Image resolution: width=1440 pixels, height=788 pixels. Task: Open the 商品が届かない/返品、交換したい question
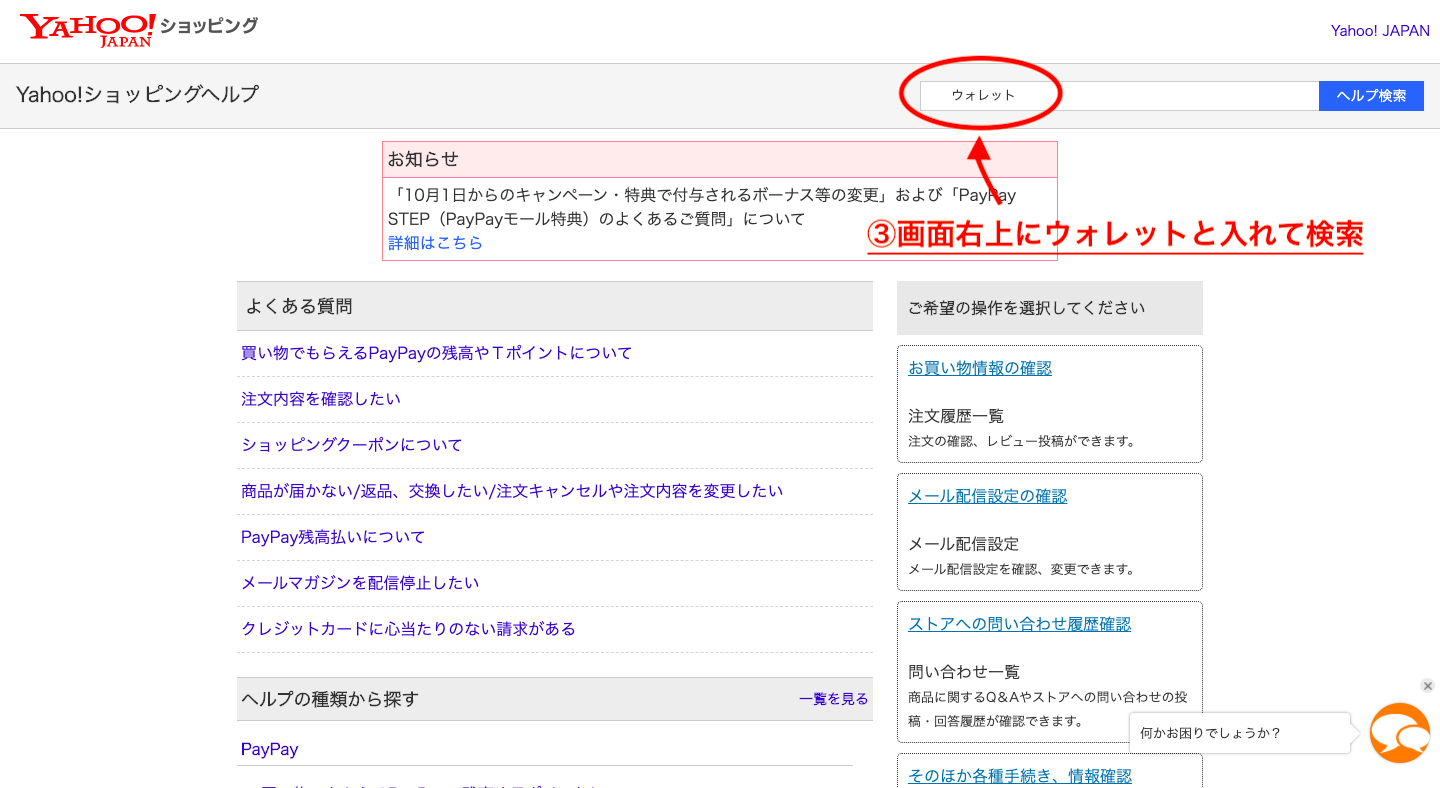(512, 491)
